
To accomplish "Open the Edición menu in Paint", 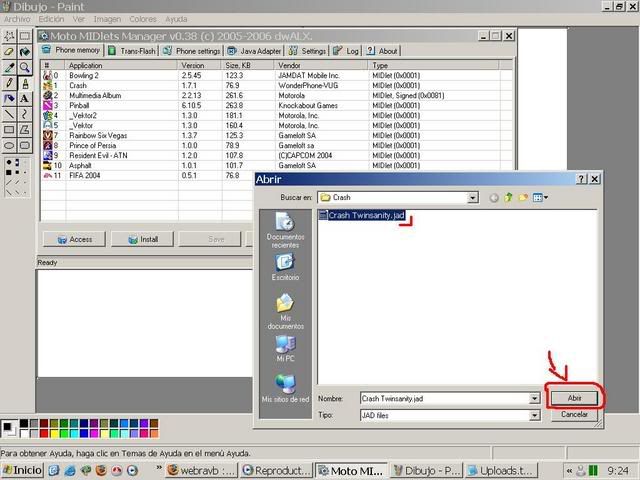I will (x=51, y=19).
